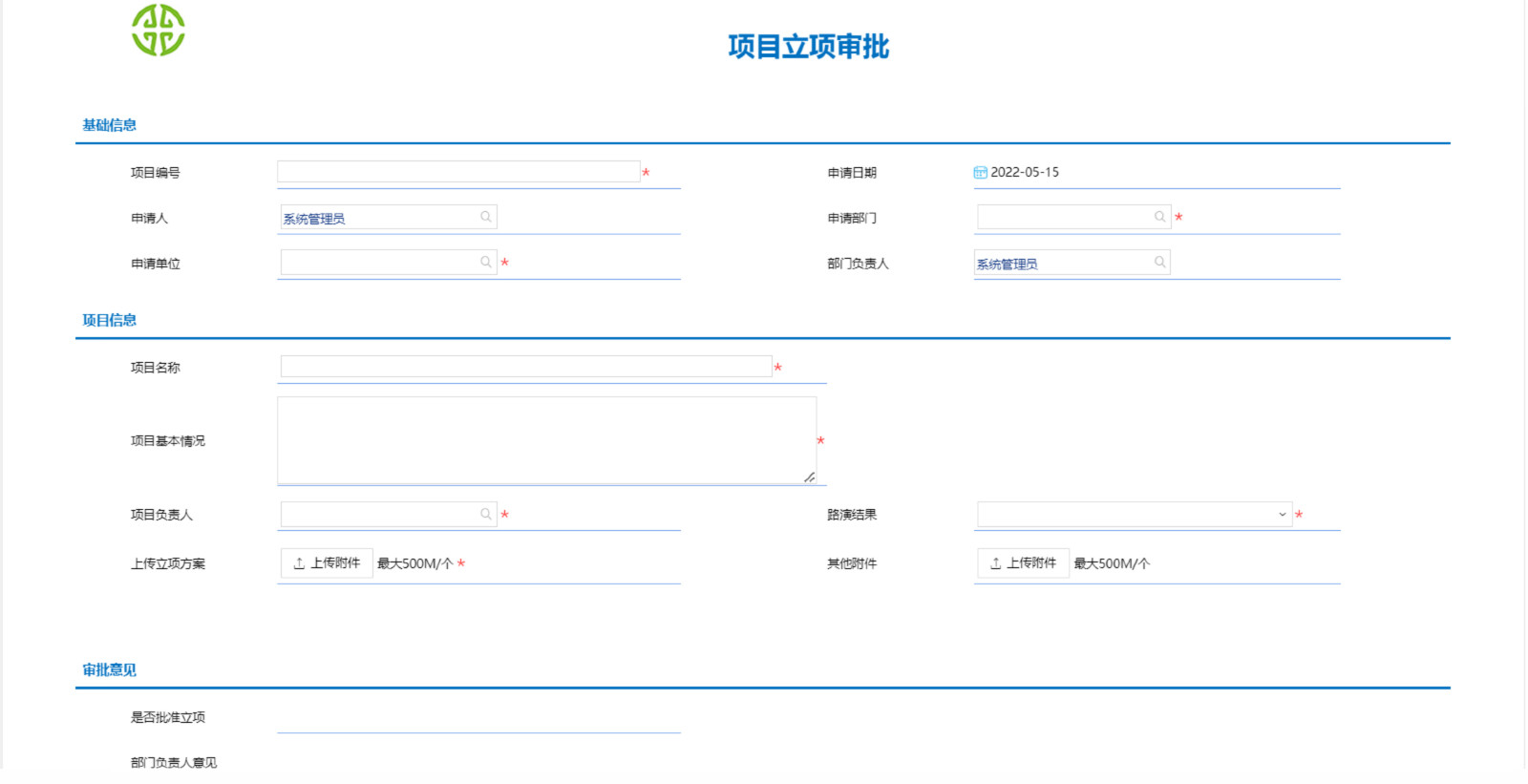
Task: Open the 路演结果 select box
Action: pyautogui.click(x=1135, y=514)
